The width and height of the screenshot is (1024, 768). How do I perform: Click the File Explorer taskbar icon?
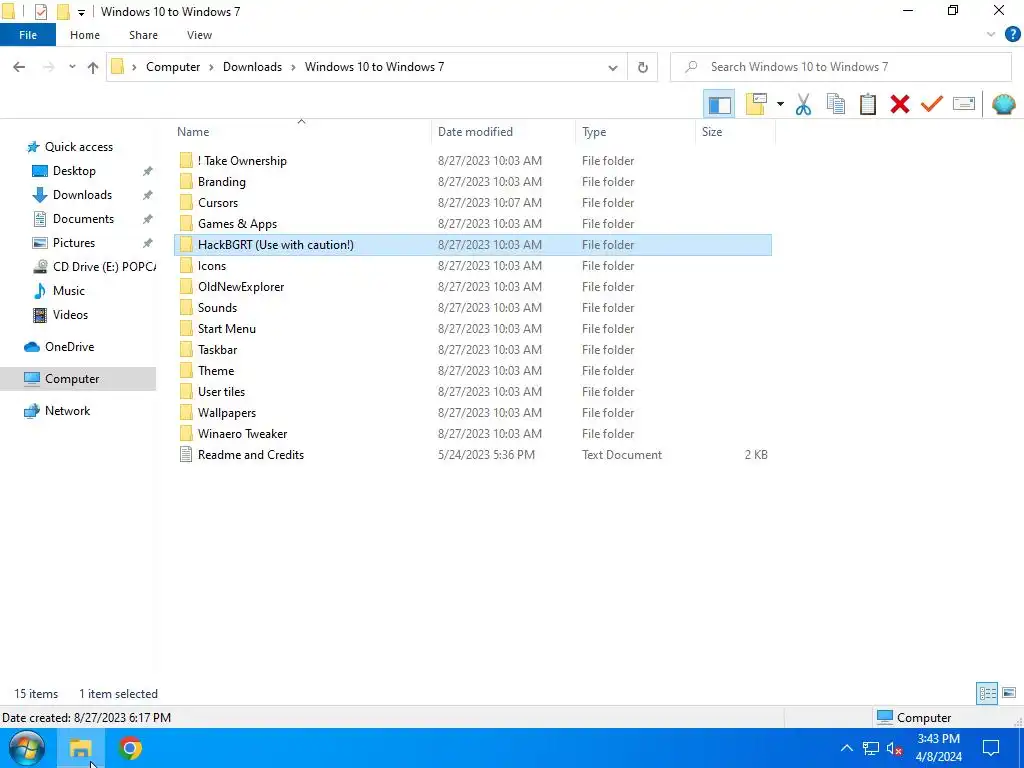coord(80,748)
